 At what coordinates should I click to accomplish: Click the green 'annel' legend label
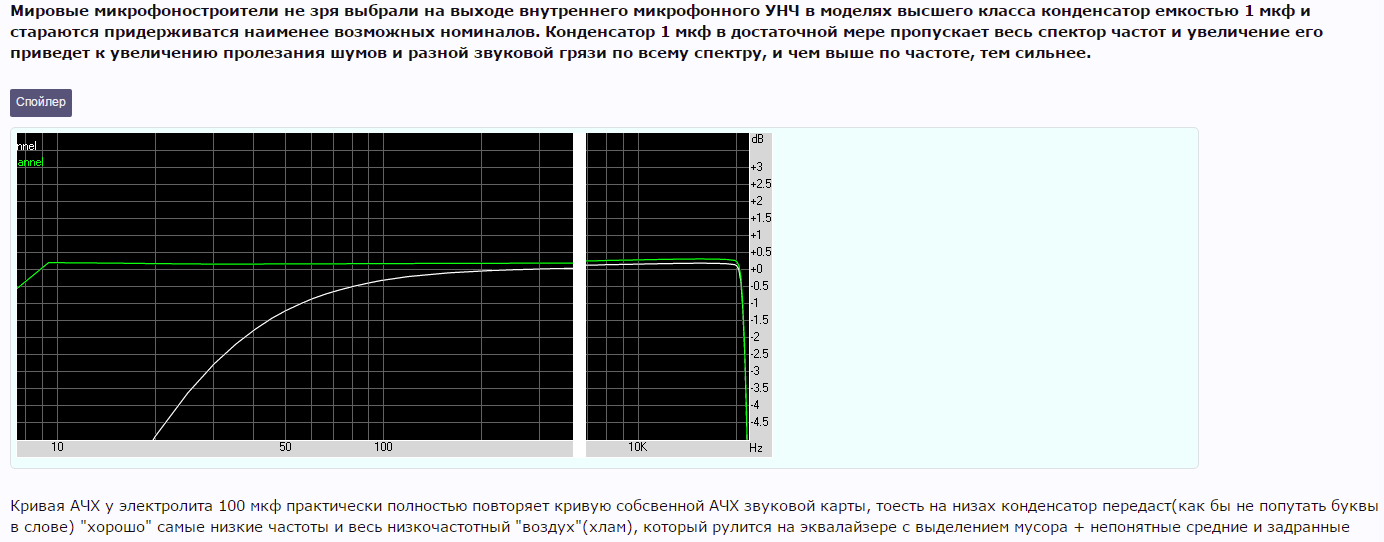(31, 162)
